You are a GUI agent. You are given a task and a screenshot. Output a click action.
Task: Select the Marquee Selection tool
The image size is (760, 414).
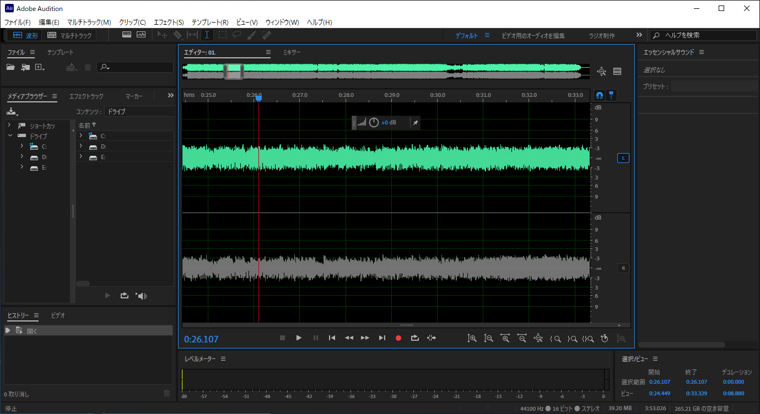click(x=222, y=35)
